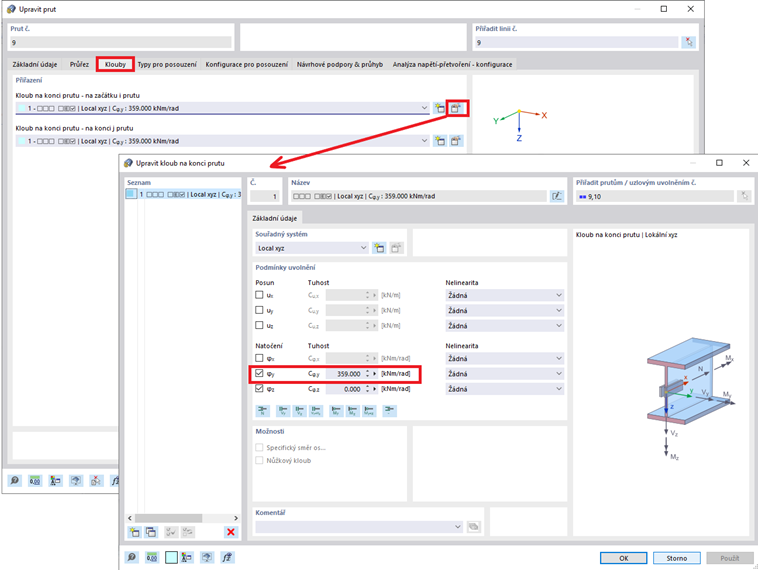Open the Komentář comment dropdown
760x570 pixels.
point(458,527)
